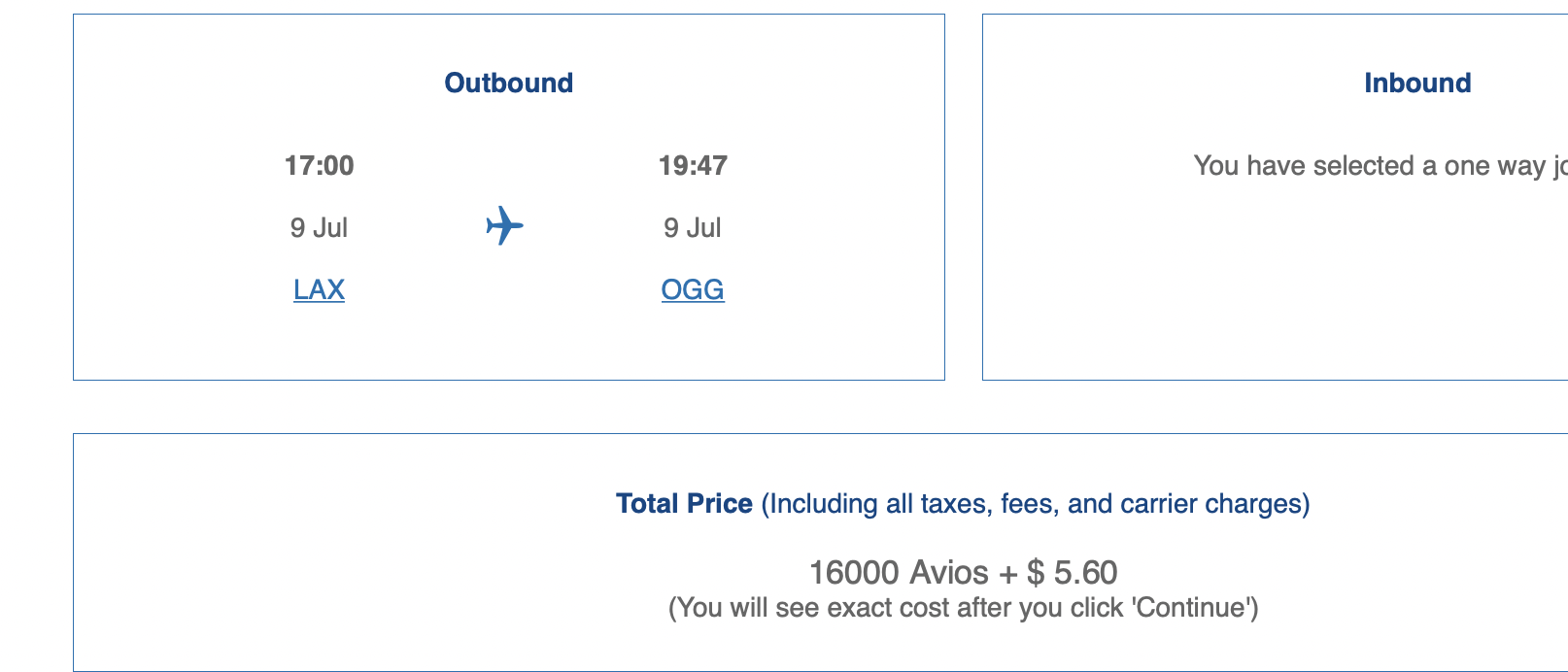The width and height of the screenshot is (1568, 672).
Task: Click the exact cost after Continue note
Action: 963,608
